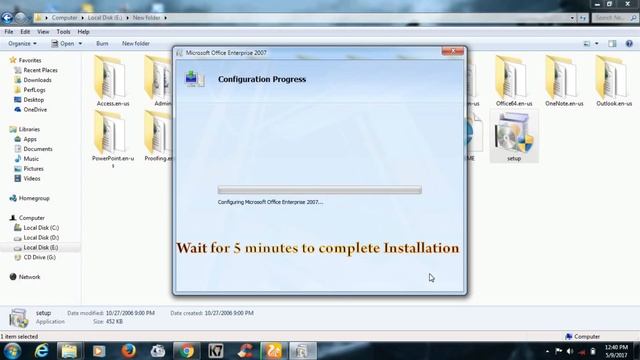Screen dimensions: 640x360
Task: Show hidden tray icons arrow
Action: pos(547,351)
